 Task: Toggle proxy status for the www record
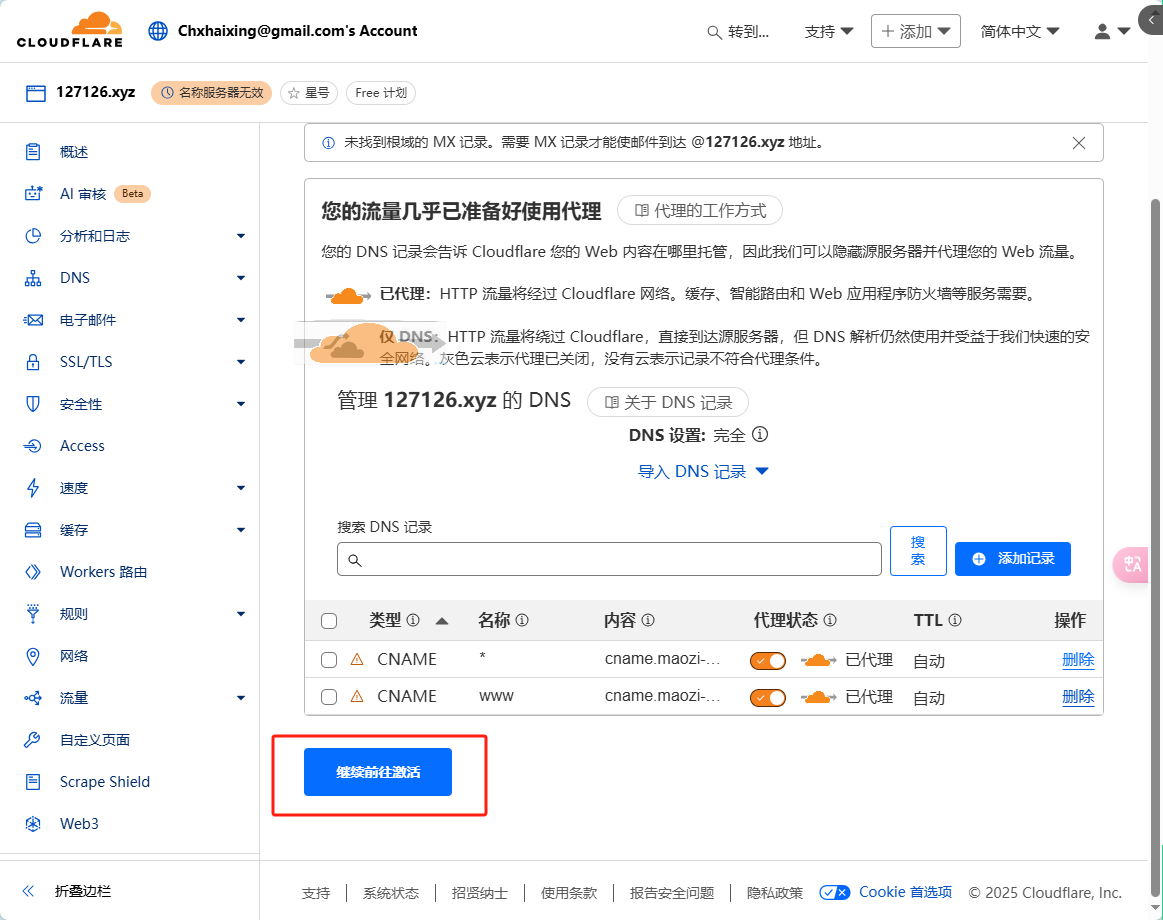(x=768, y=697)
